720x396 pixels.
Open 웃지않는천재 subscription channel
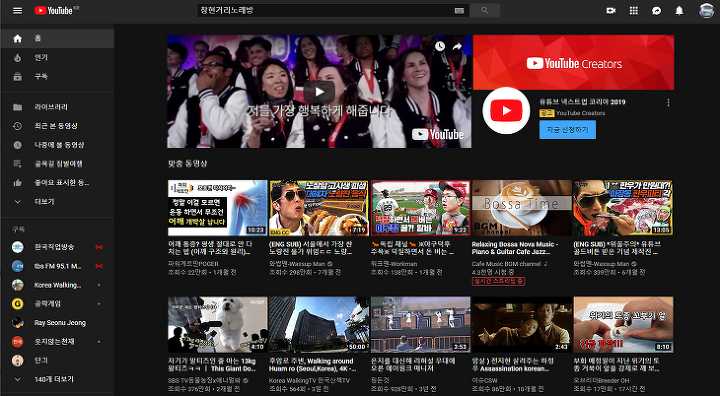(x=57, y=341)
